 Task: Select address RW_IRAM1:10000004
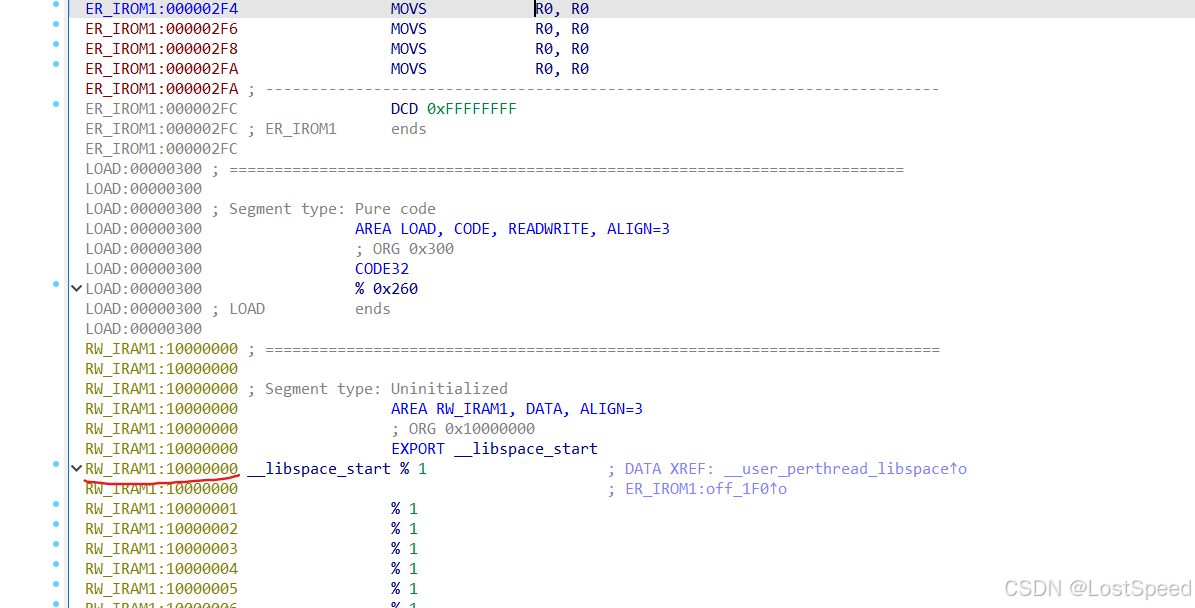point(162,568)
